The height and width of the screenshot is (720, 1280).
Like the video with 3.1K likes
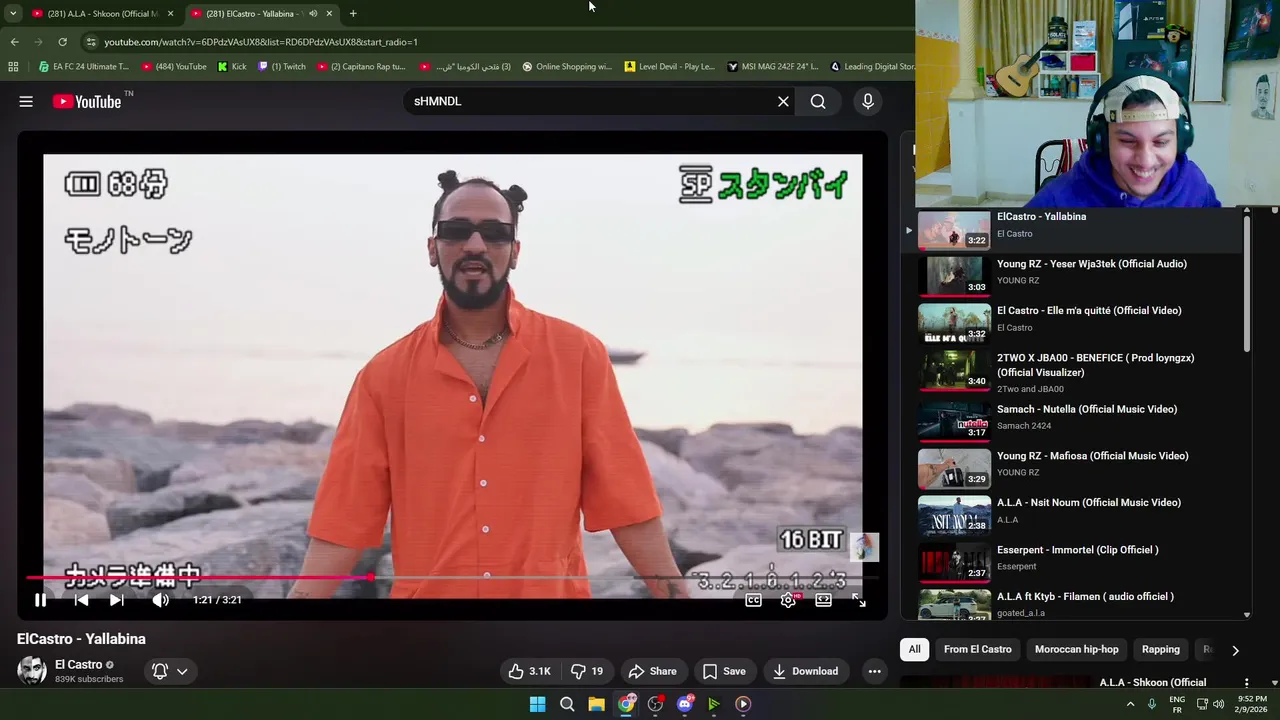coord(529,671)
